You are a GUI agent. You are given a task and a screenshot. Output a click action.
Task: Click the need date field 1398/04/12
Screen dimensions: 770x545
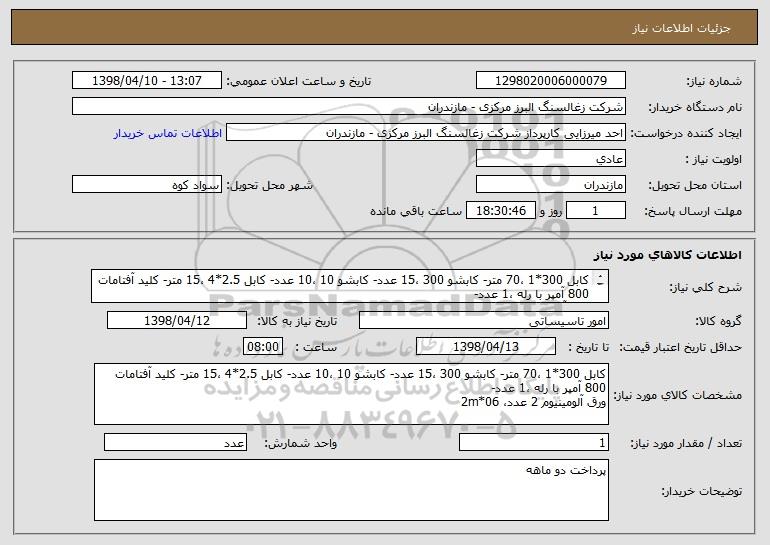pos(177,321)
